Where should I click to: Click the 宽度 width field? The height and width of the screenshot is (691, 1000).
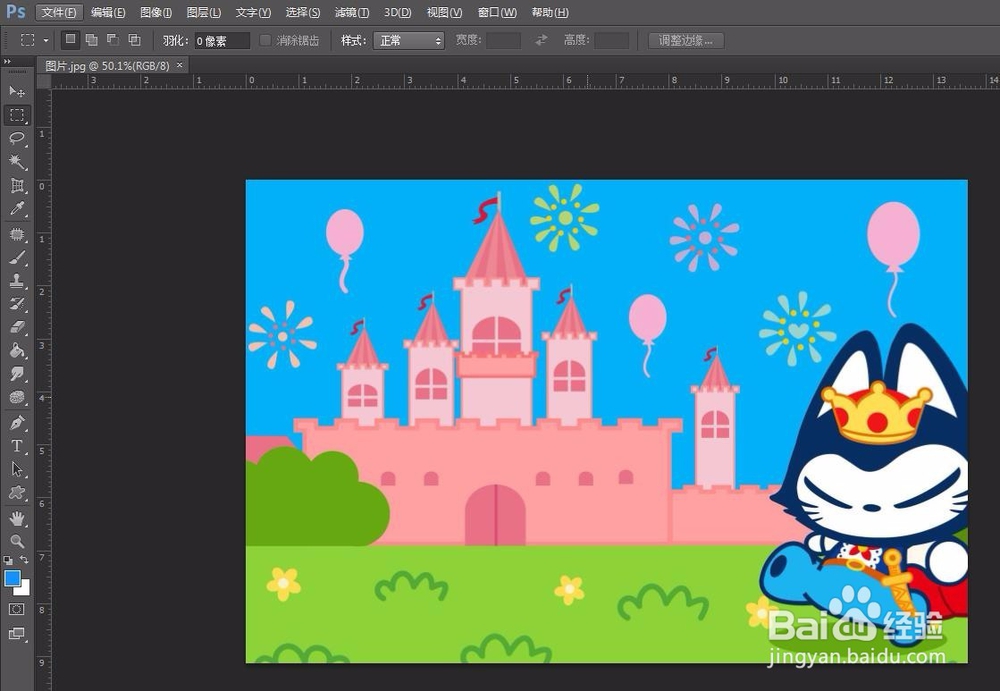(503, 40)
